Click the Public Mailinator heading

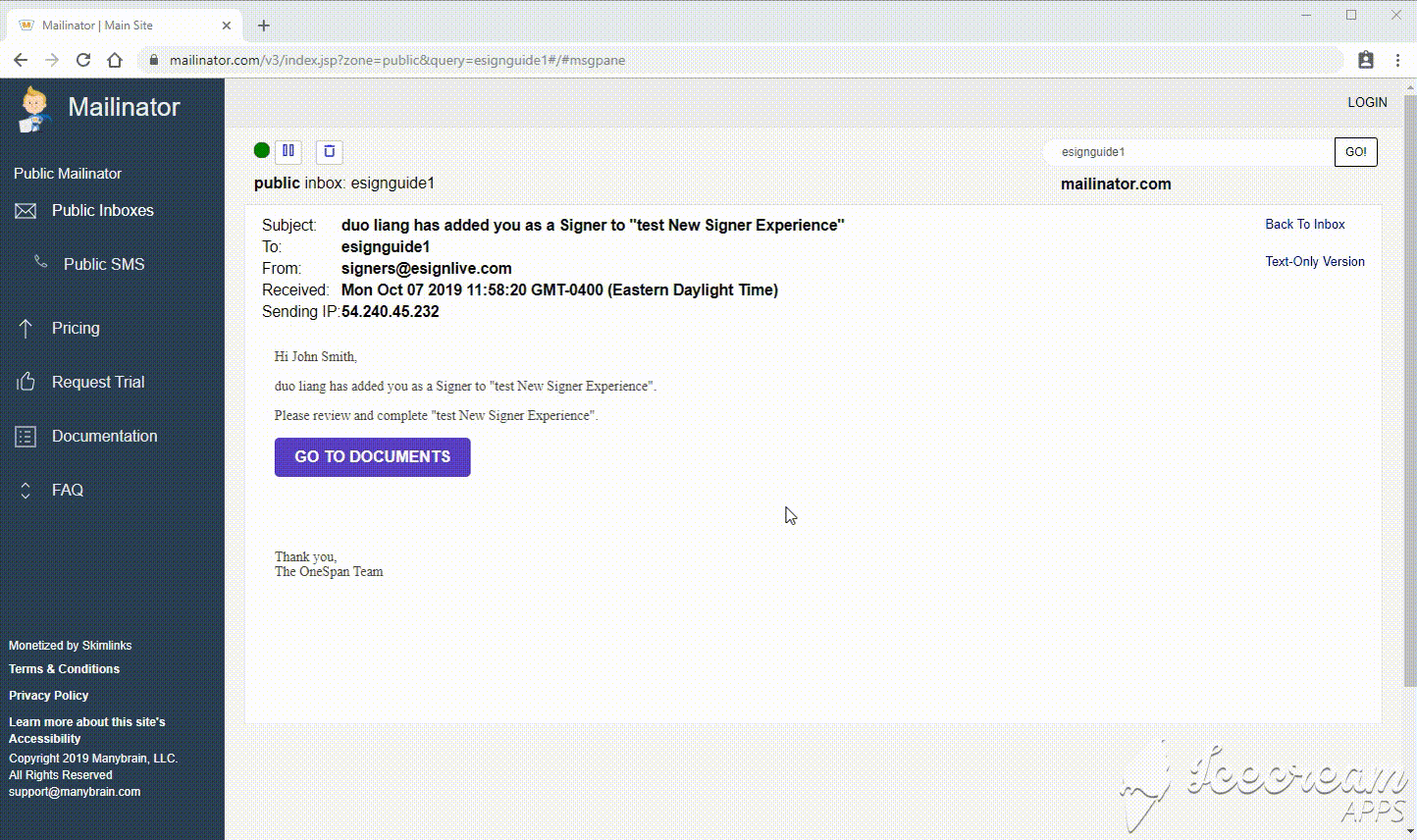pos(68,173)
